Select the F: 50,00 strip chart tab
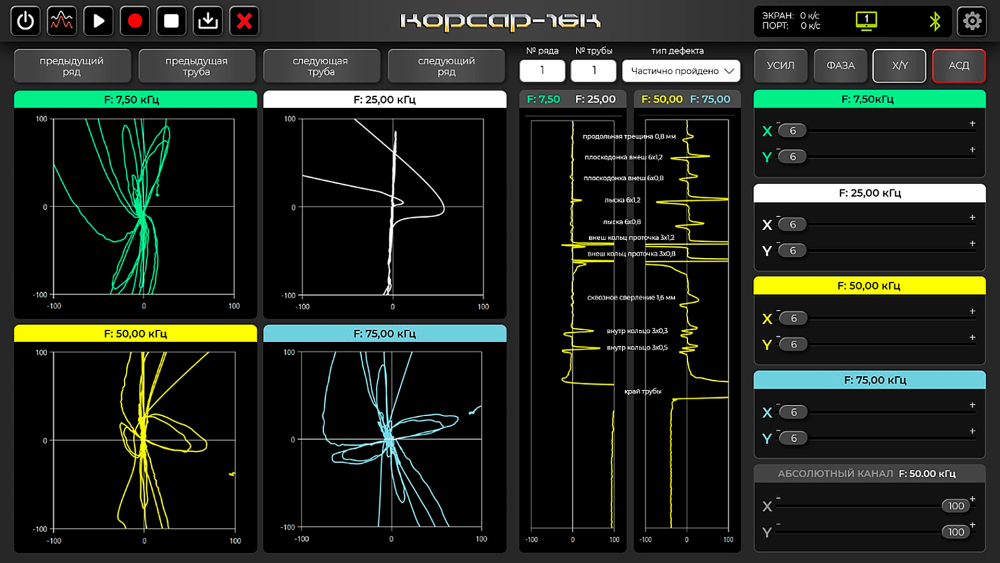Image resolution: width=1000 pixels, height=563 pixels. pyautogui.click(x=662, y=99)
